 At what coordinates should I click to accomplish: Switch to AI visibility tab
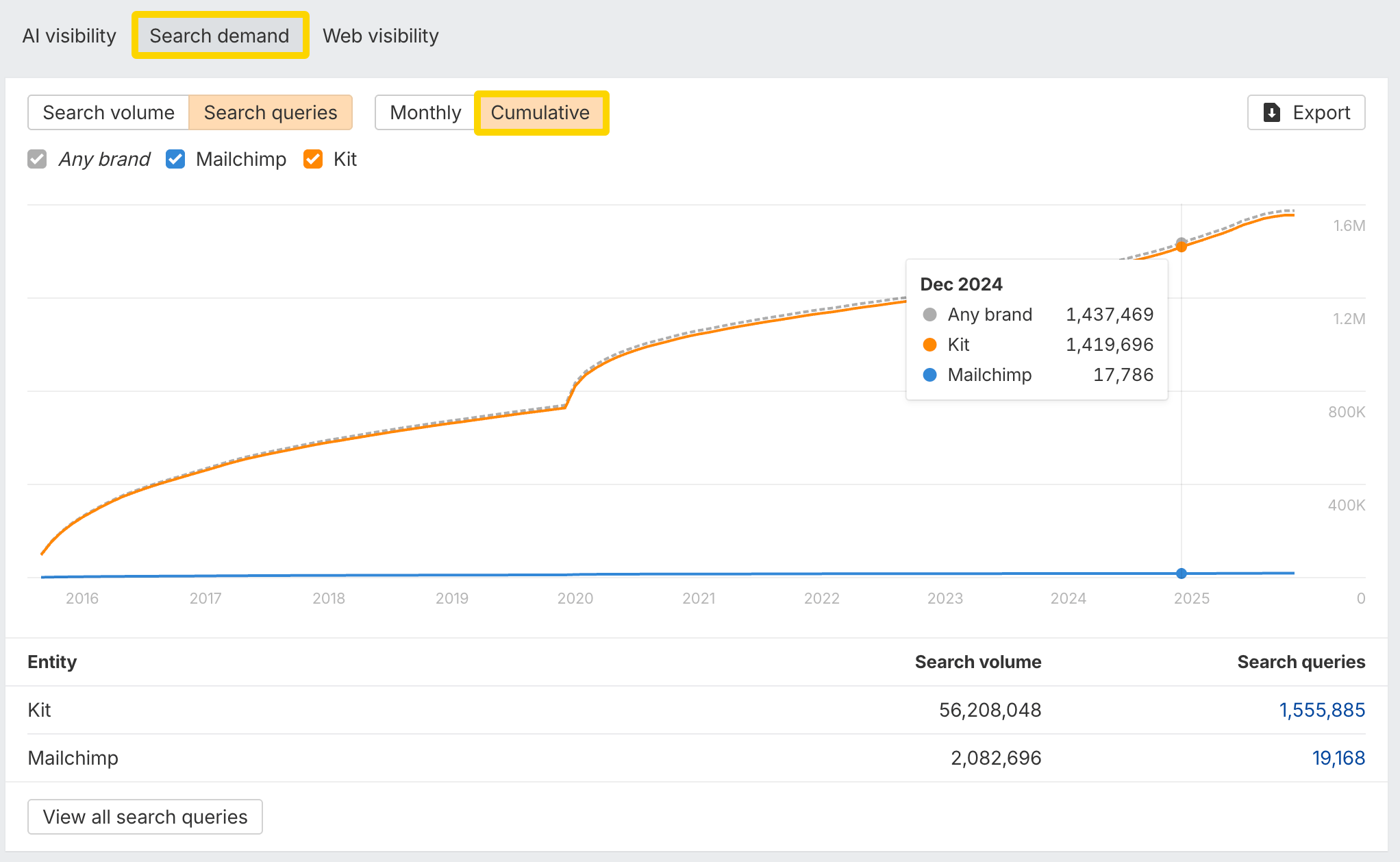tap(69, 36)
